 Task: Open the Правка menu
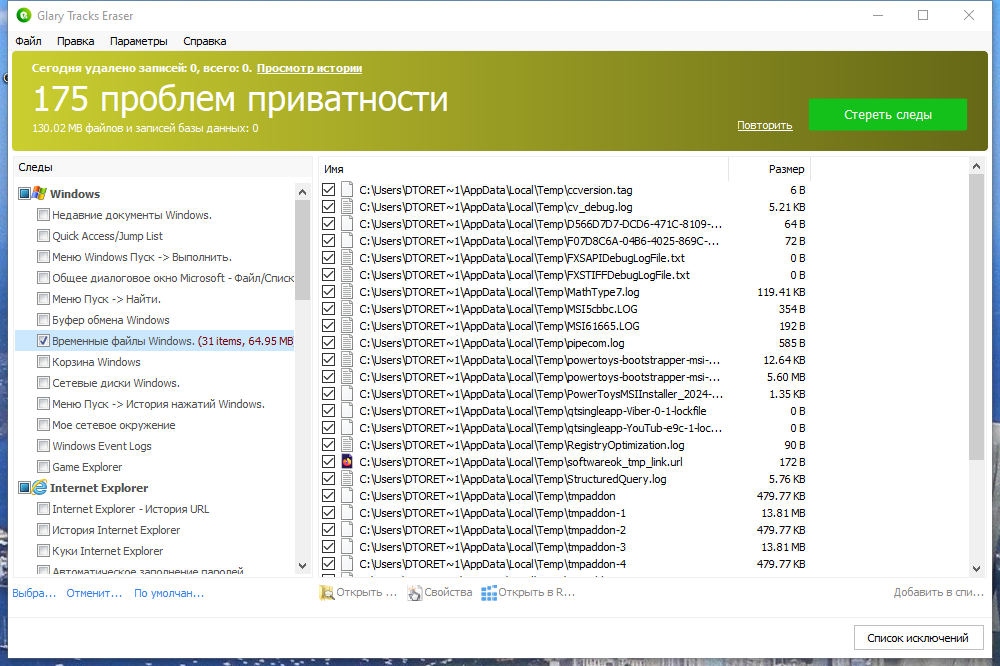[75, 41]
